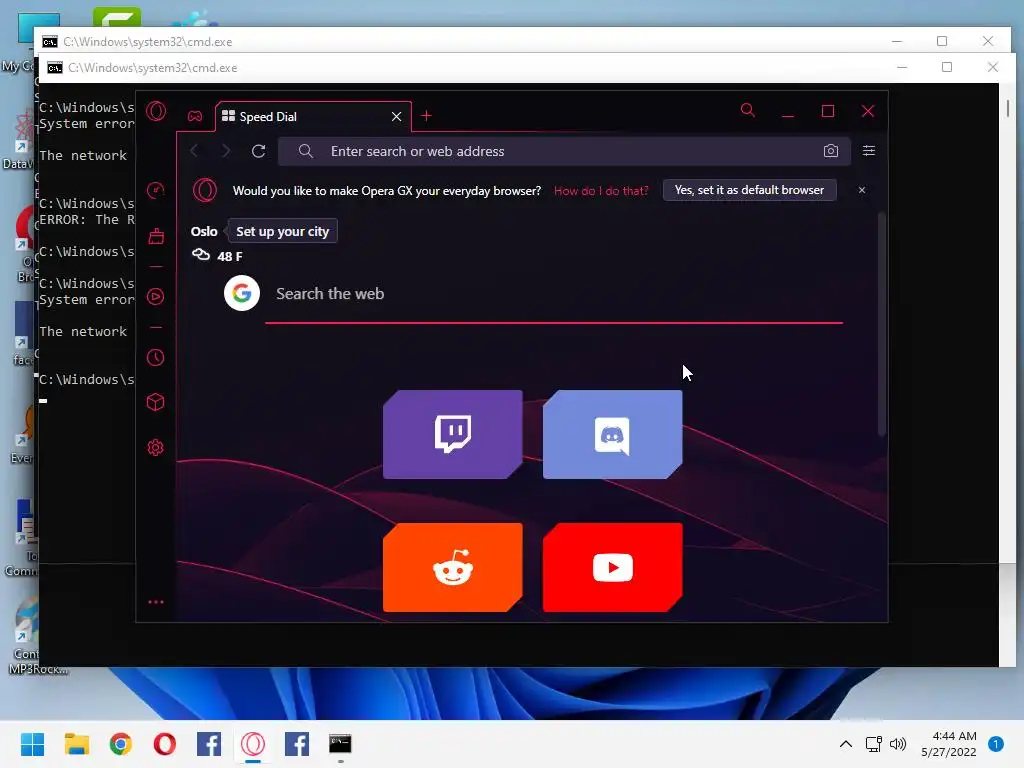Image resolution: width=1024 pixels, height=768 pixels.
Task: Click 'Set up your city' button
Action: point(283,231)
